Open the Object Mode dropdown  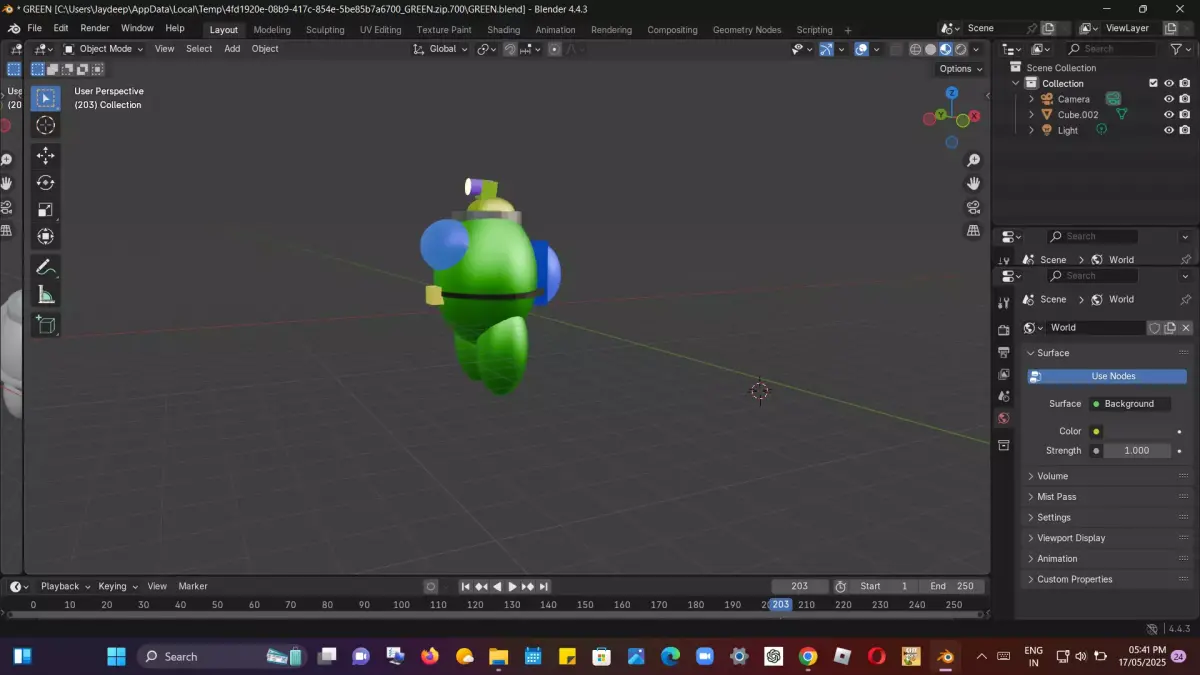click(x=103, y=49)
